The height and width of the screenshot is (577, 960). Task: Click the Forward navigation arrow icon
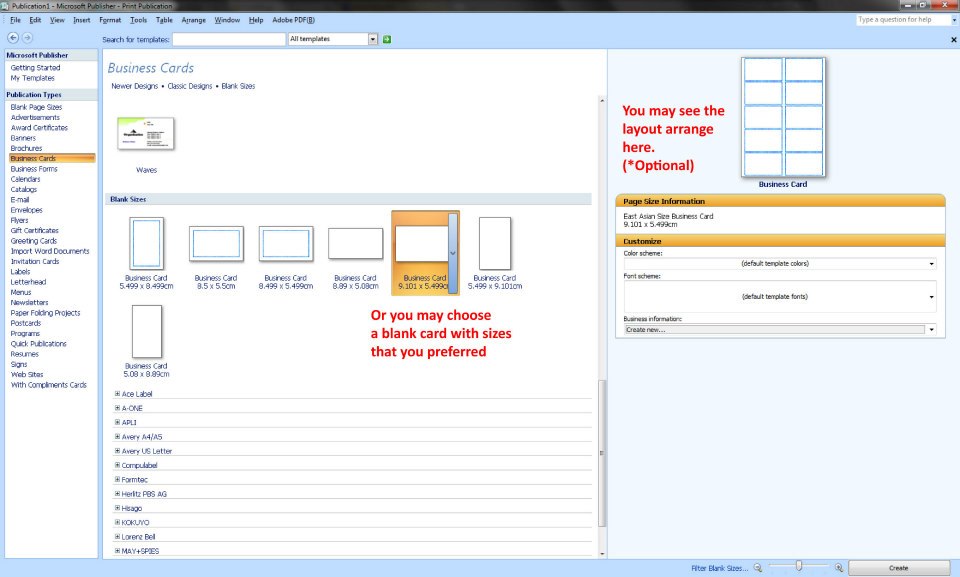click(x=27, y=37)
